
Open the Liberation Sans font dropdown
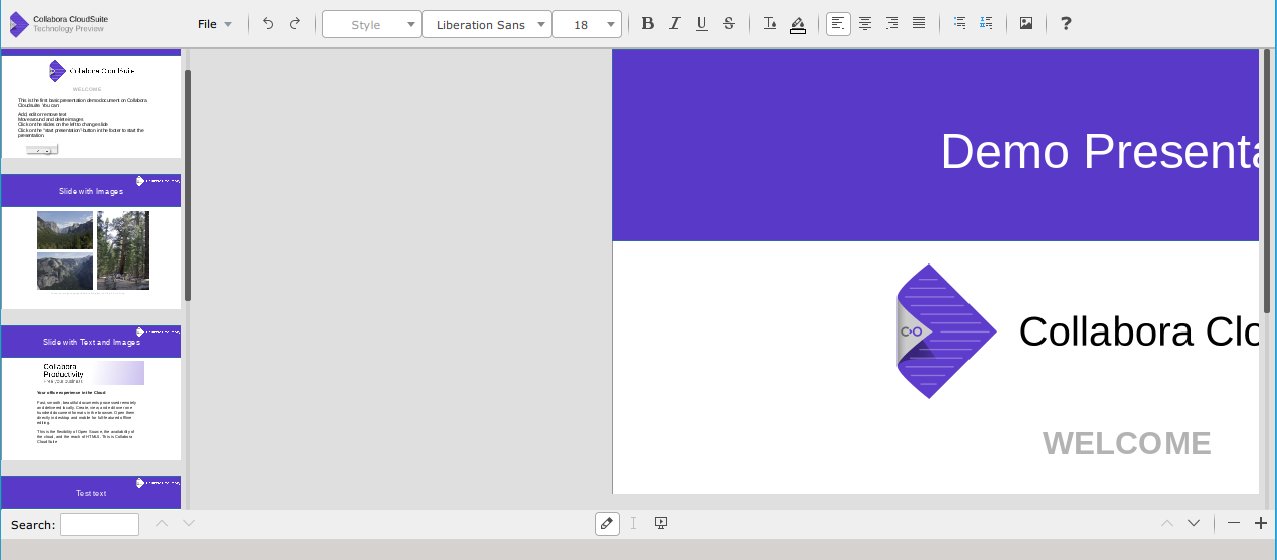click(x=487, y=24)
